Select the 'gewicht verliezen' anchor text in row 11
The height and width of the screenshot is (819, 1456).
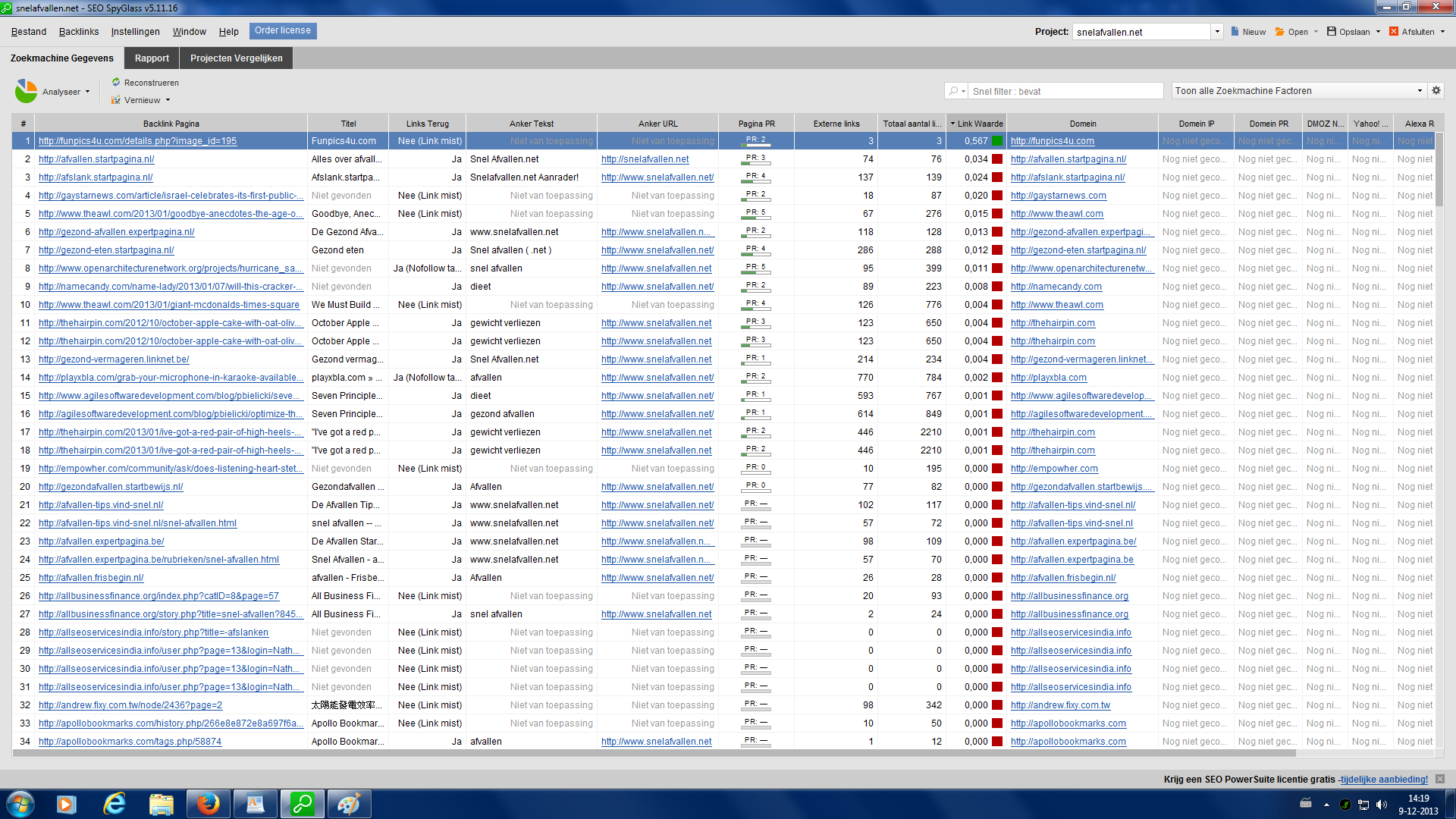coord(505,323)
